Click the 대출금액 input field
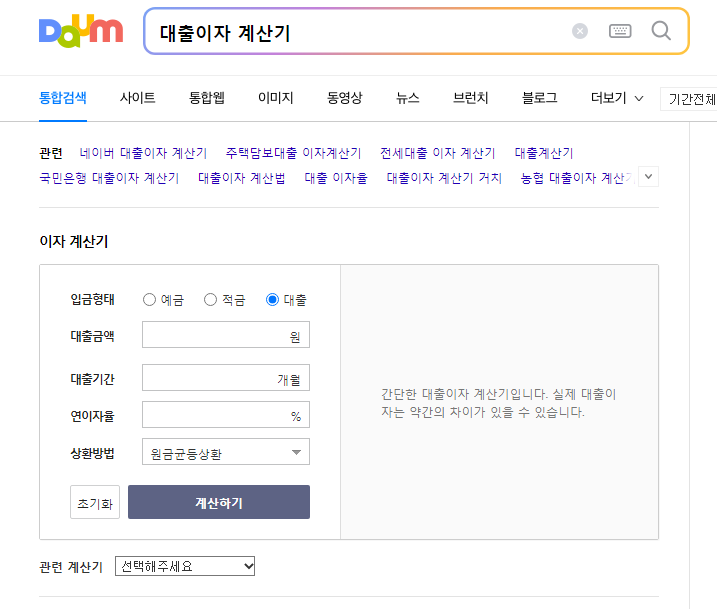 pos(226,335)
